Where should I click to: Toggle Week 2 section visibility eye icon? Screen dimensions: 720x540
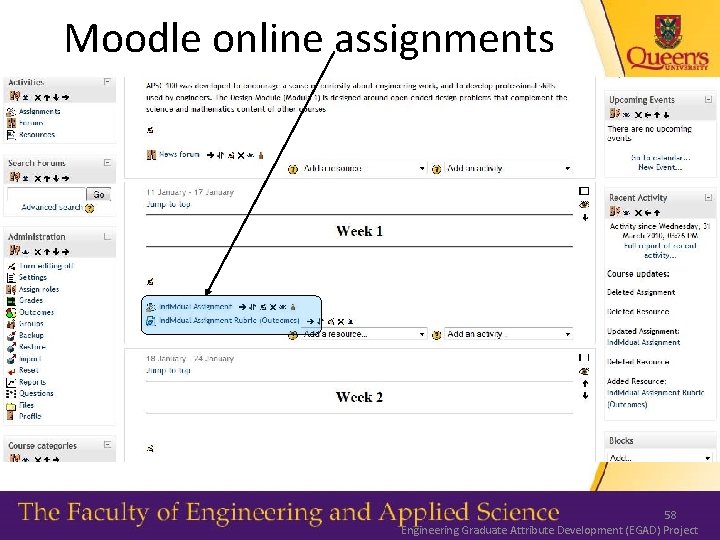tap(584, 371)
